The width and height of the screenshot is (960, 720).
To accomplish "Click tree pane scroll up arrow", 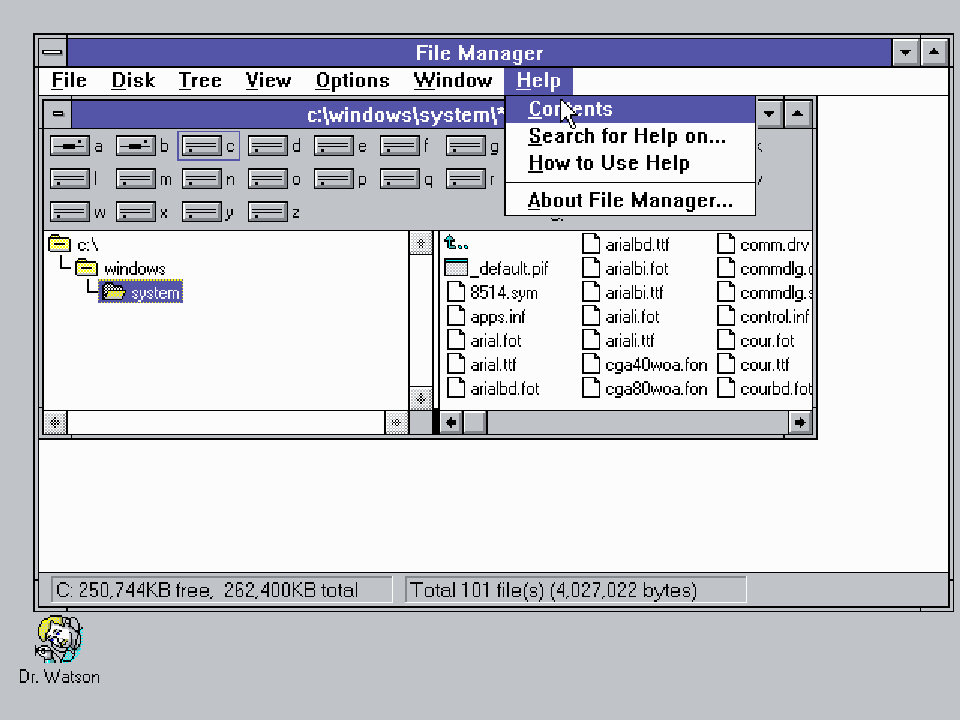I will 421,243.
